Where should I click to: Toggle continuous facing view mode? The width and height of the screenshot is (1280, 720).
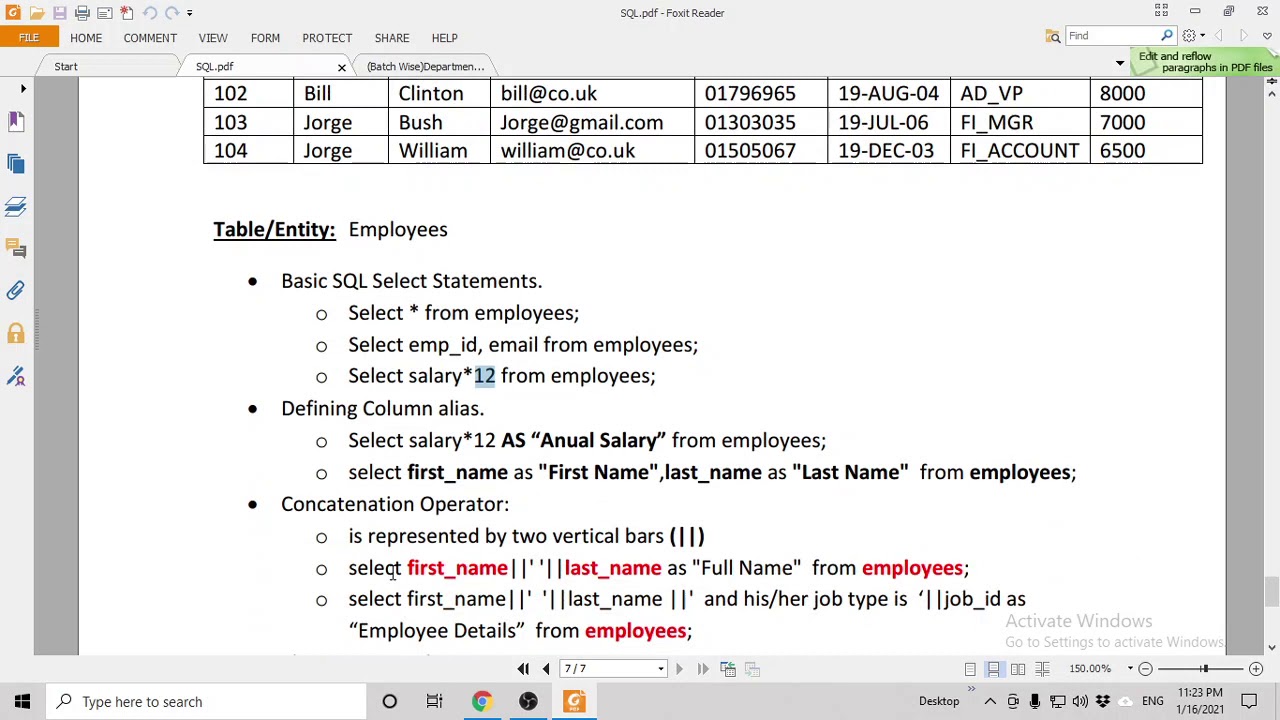click(x=1042, y=669)
